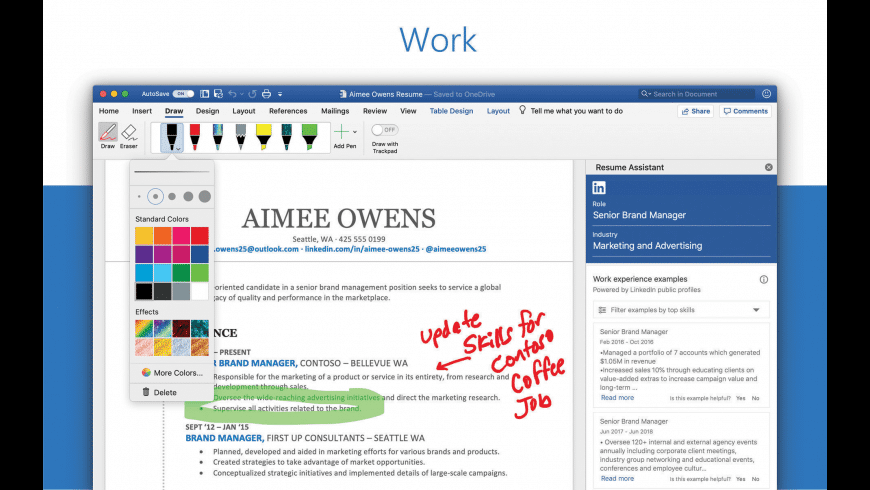Open the Table Design tab
This screenshot has width=870, height=490.
452,111
